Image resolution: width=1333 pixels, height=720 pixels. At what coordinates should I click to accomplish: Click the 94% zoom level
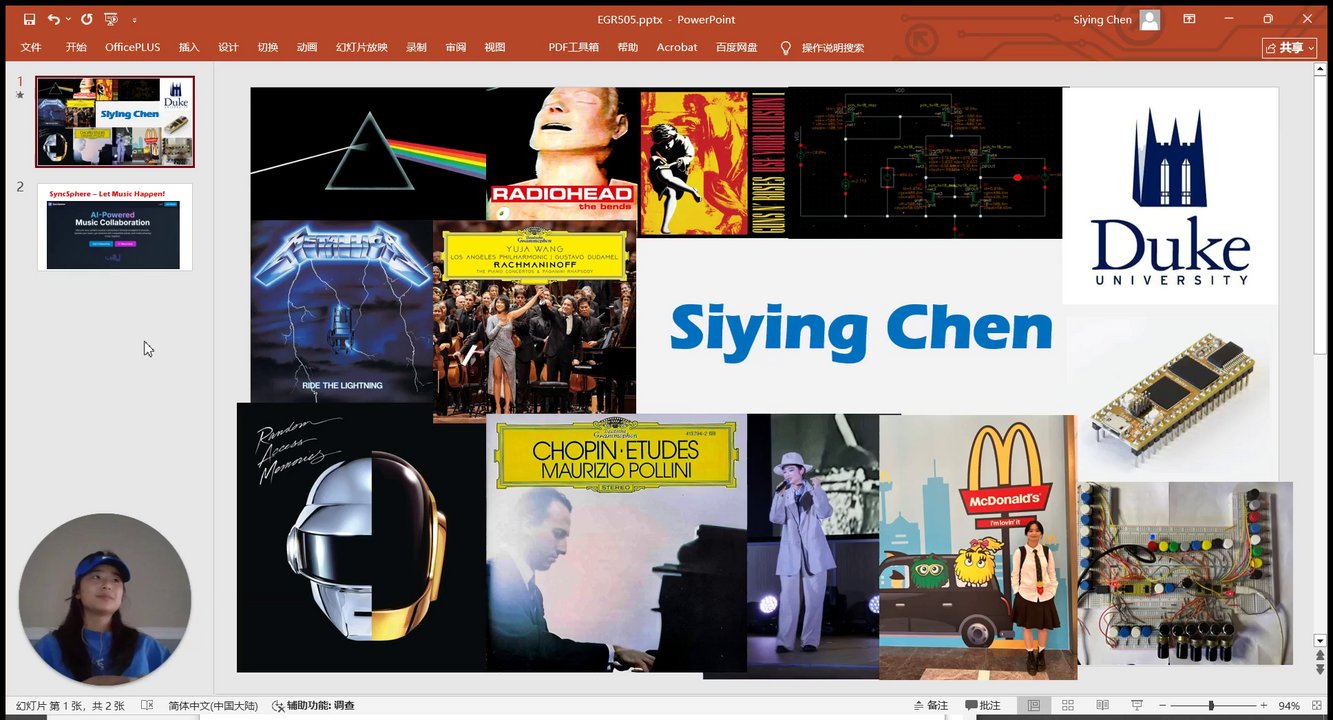(1289, 706)
